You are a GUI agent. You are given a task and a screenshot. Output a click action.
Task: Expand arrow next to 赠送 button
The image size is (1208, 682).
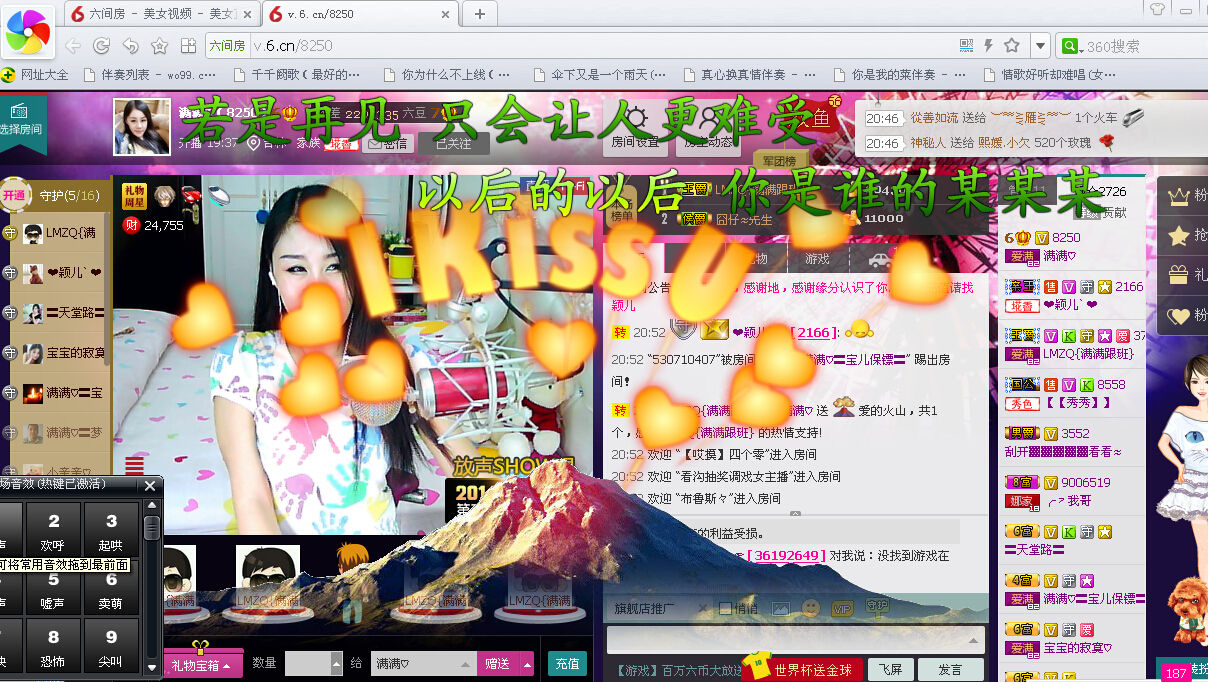click(x=527, y=663)
